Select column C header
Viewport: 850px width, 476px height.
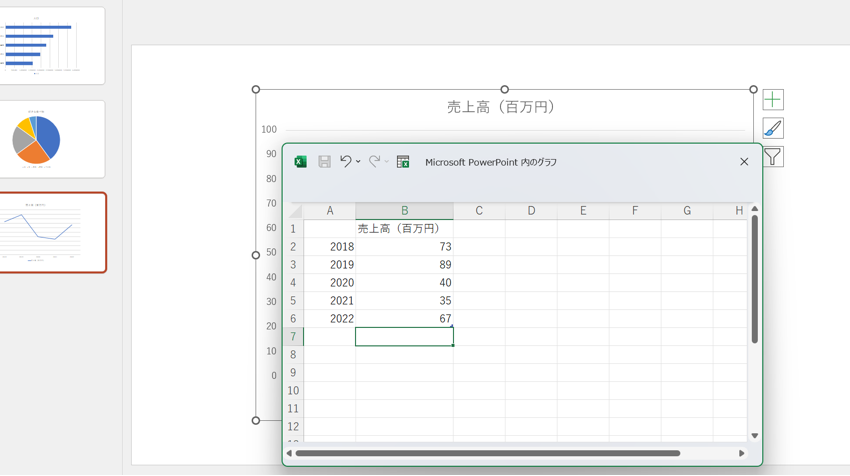coord(479,211)
